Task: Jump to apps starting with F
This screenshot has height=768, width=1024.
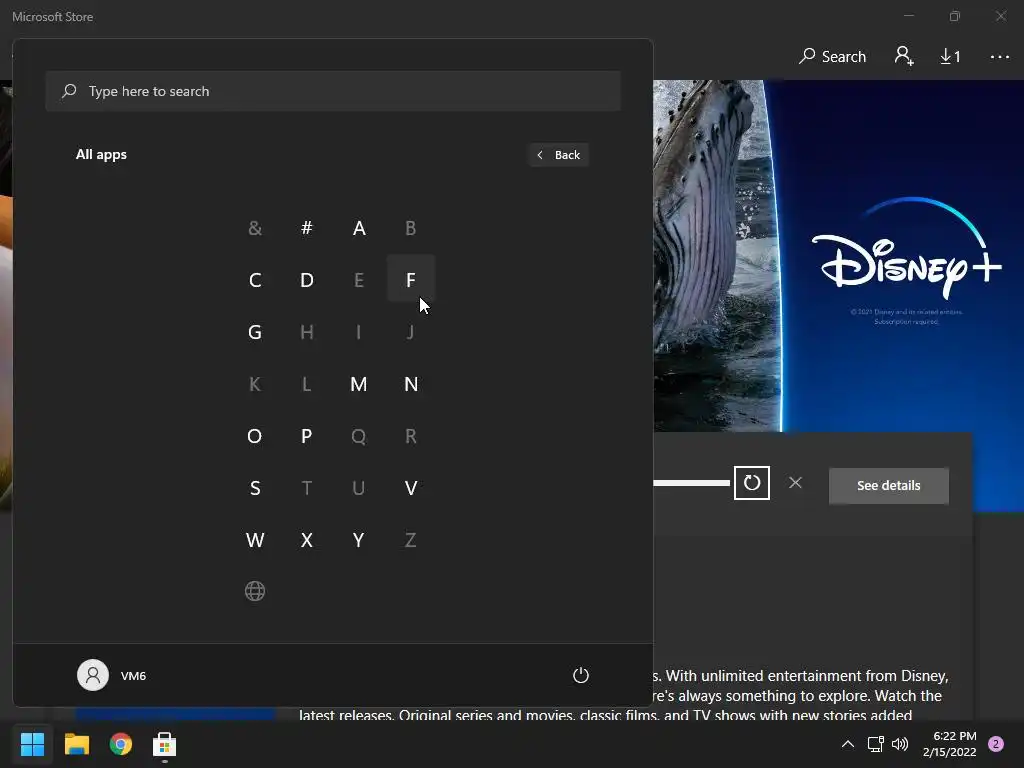Action: point(411,280)
